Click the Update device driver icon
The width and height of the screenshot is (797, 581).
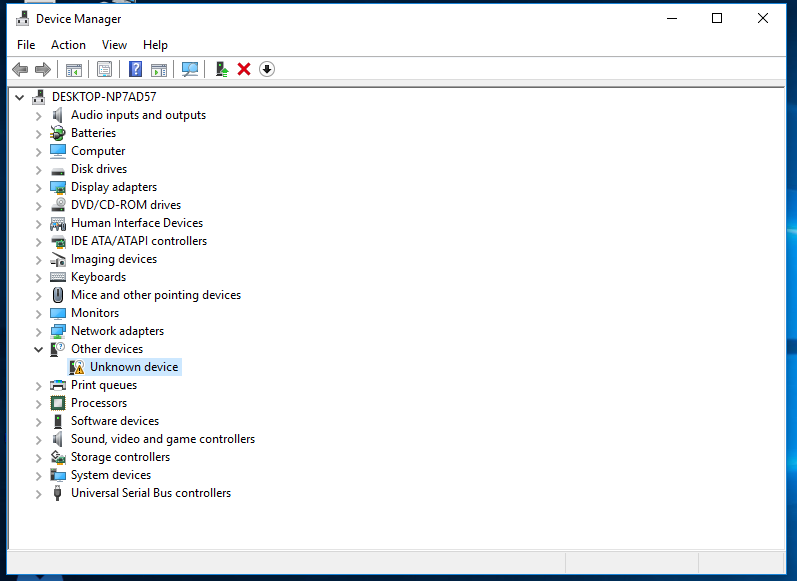tap(222, 69)
